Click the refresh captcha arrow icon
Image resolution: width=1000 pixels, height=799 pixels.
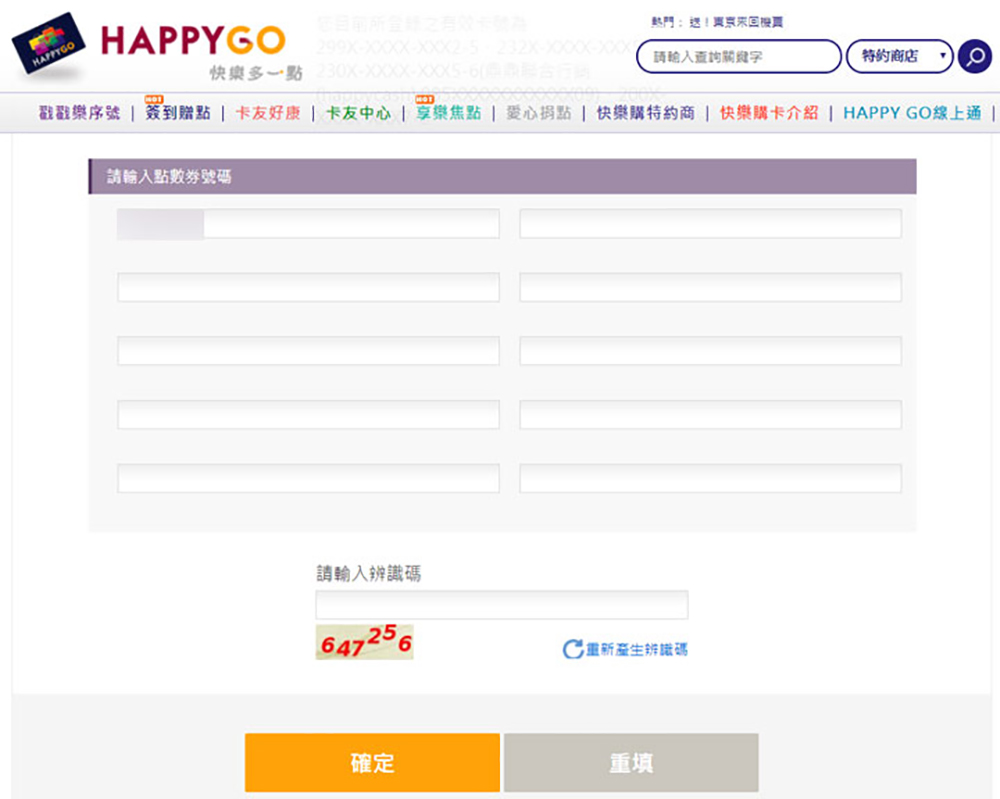tap(572, 649)
